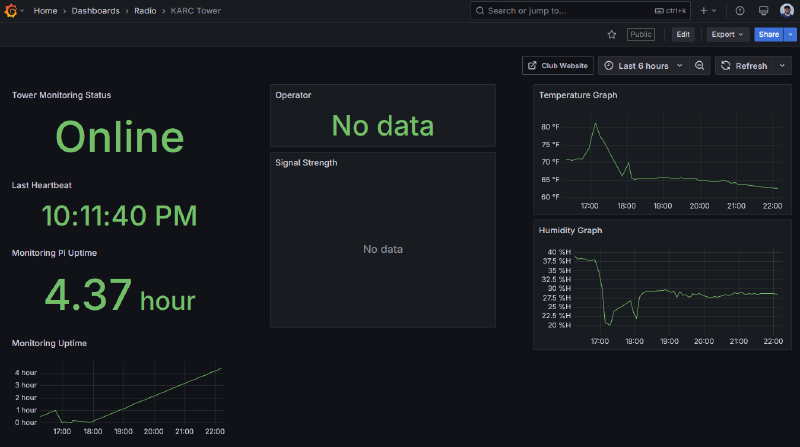Click the Humidity Graph line chart

click(x=678, y=291)
